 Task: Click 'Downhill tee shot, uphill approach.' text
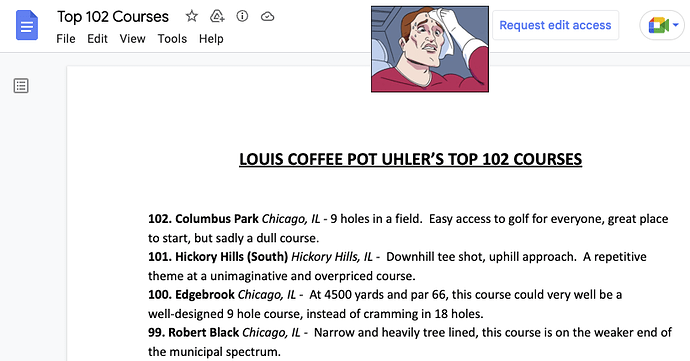[x=481, y=257]
